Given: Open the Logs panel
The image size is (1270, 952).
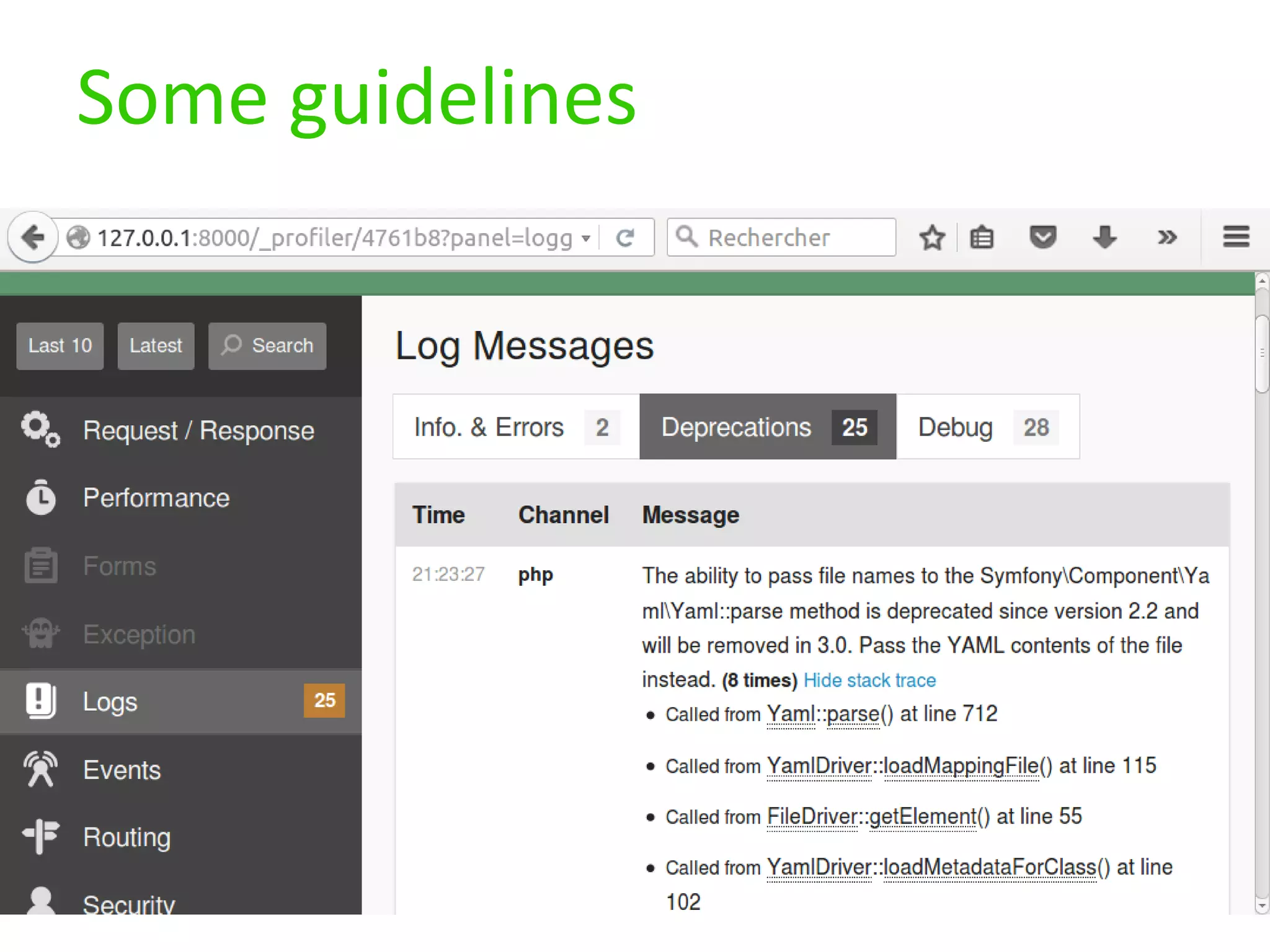Looking at the screenshot, I should coord(180,702).
